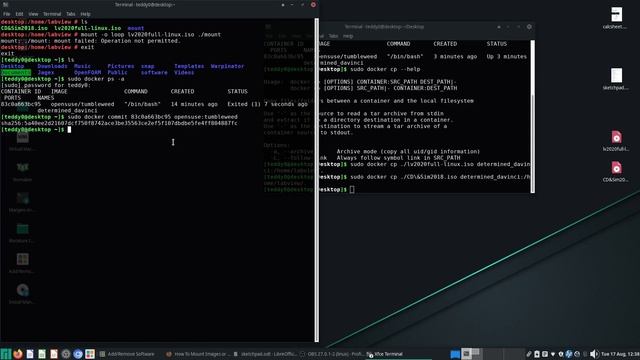
Task: Click scrollbar of front terminal window
Action: coord(316,180)
